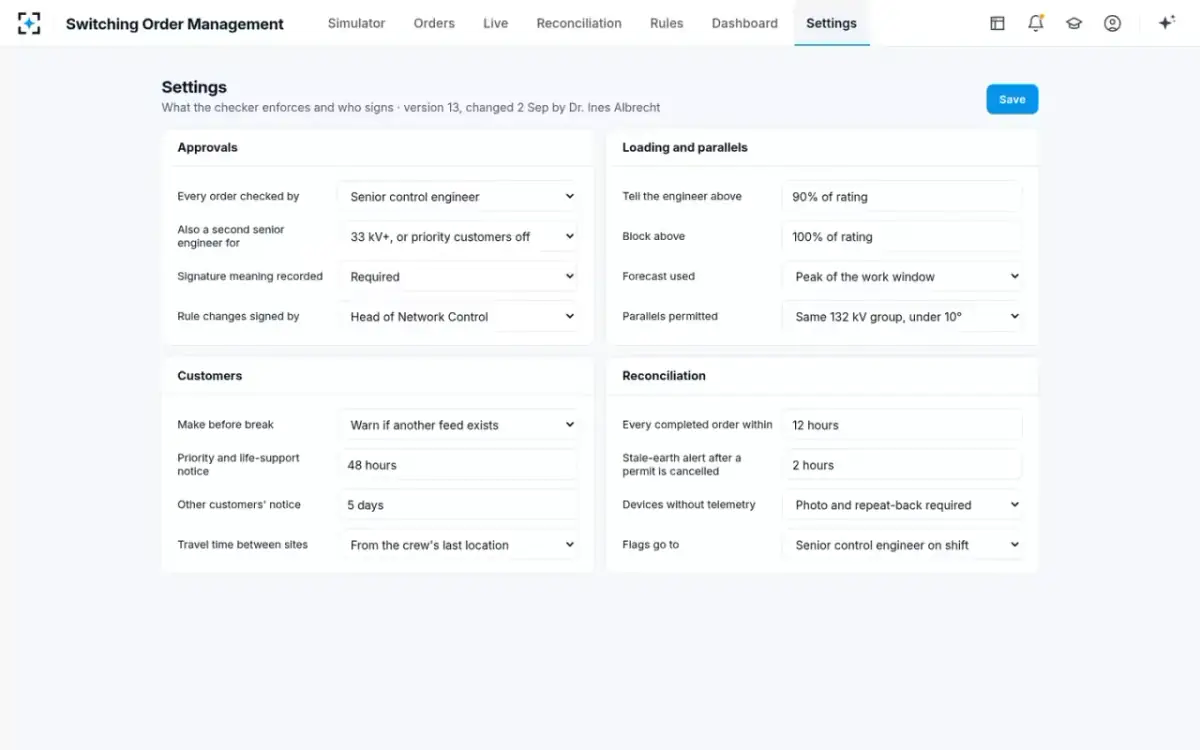This screenshot has width=1200, height=750.
Task: Switch to the Dashboard tab
Action: (x=745, y=23)
